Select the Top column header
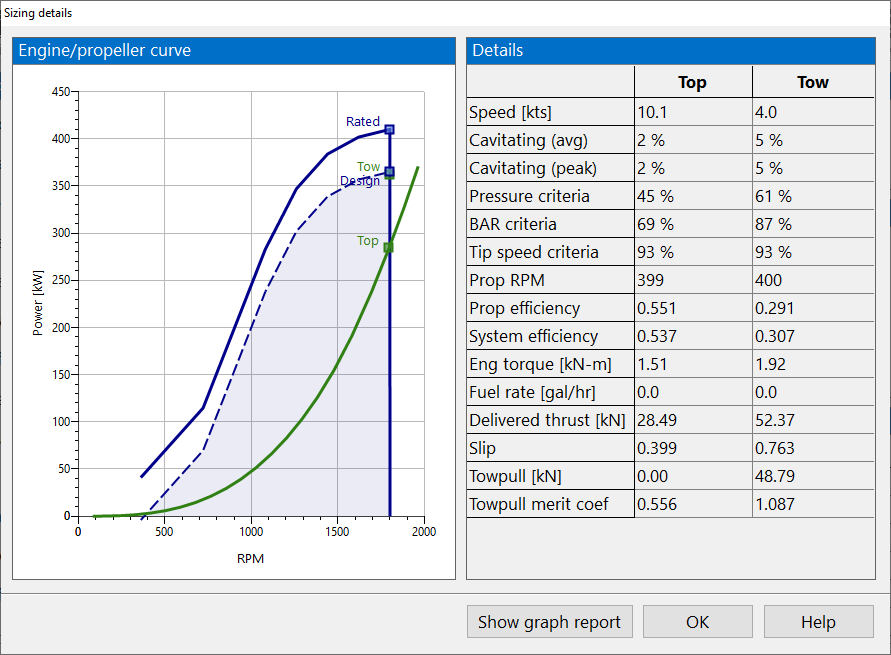The image size is (891, 655). click(x=692, y=82)
